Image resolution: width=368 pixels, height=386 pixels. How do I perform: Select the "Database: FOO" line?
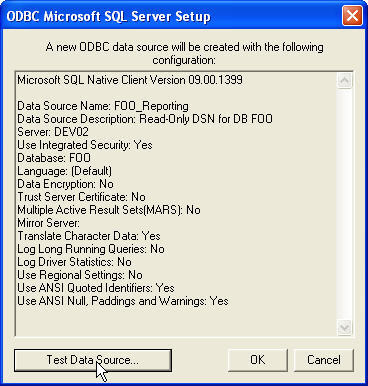tap(54, 158)
